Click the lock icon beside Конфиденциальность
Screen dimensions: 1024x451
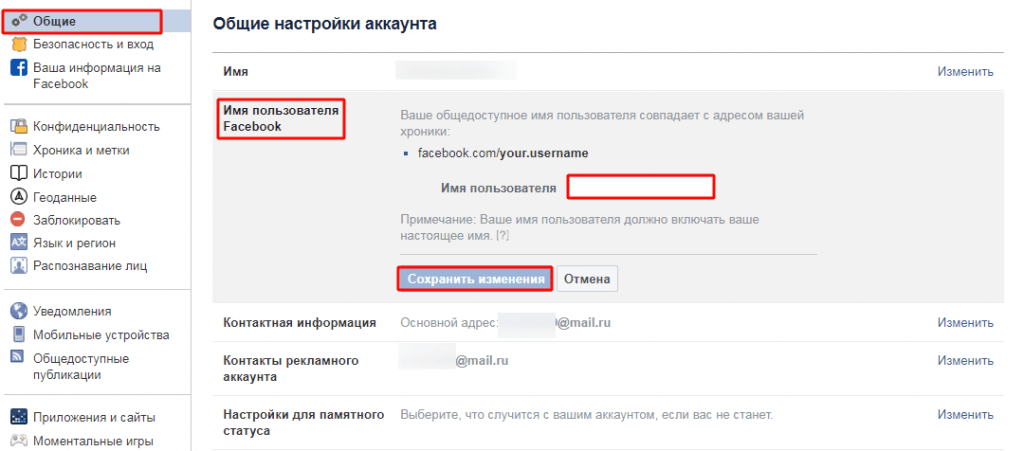[18, 126]
